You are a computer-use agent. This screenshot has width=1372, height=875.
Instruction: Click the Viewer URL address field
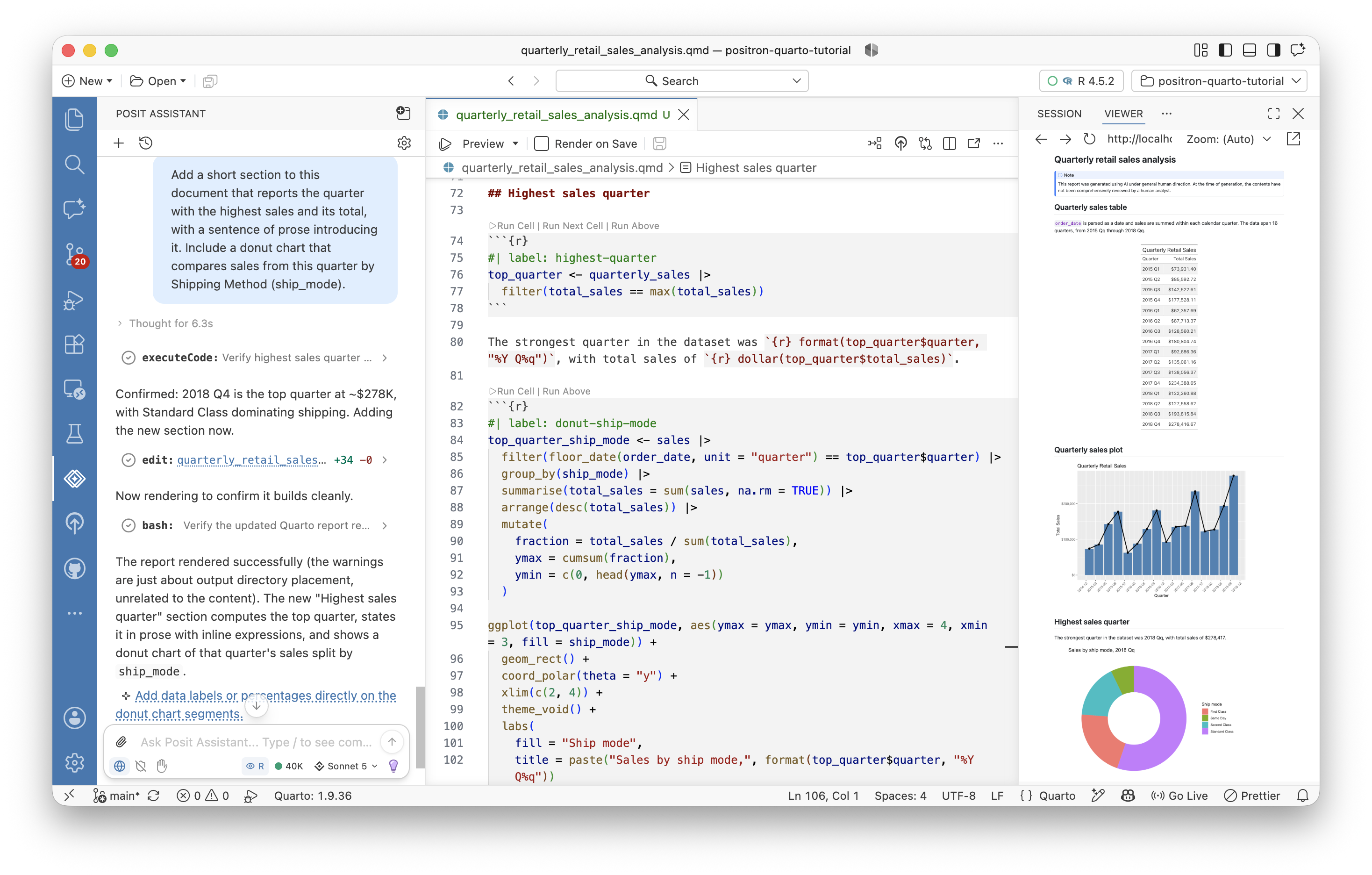[x=1139, y=139]
